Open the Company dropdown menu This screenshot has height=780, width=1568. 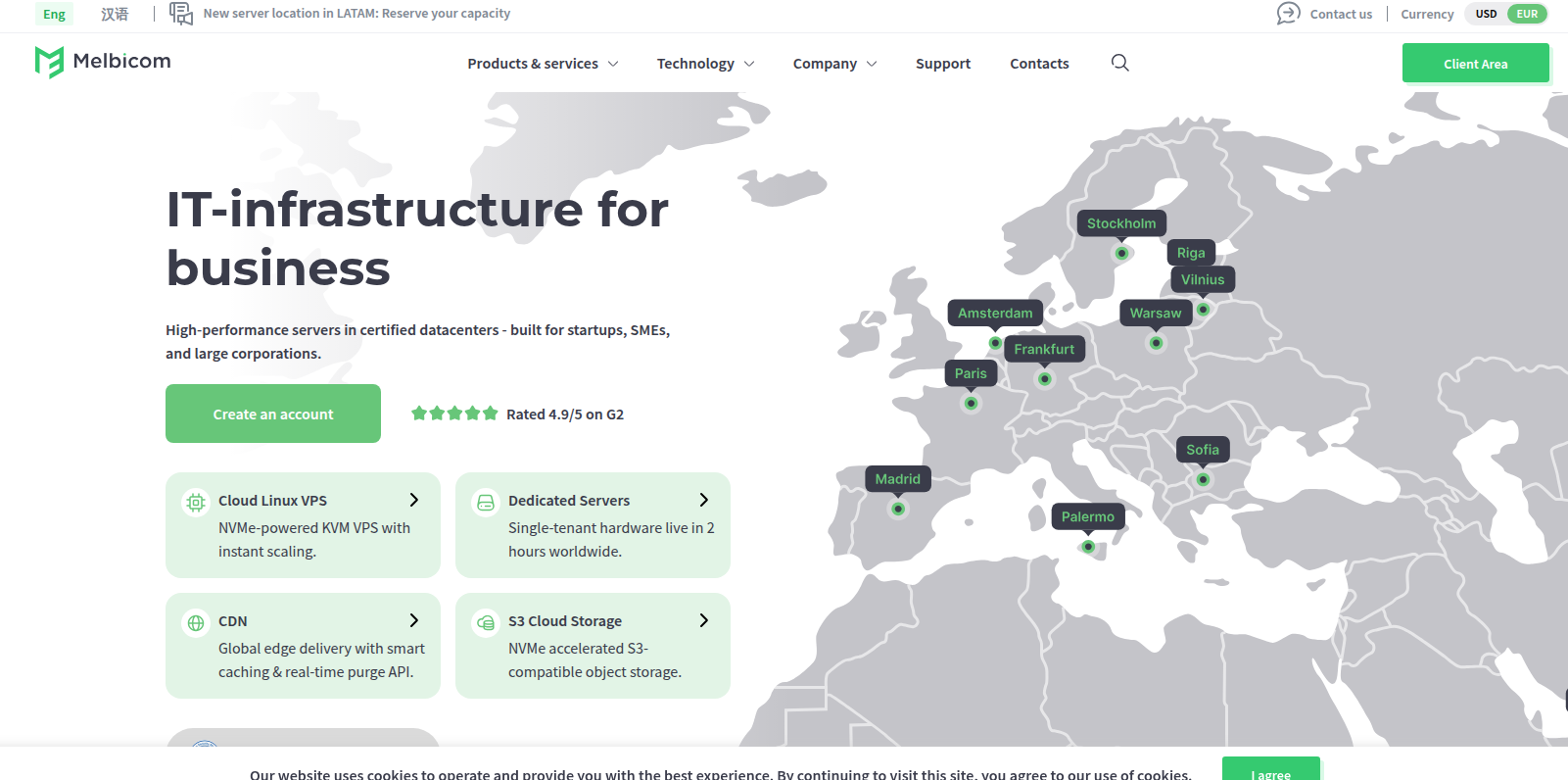pos(834,64)
